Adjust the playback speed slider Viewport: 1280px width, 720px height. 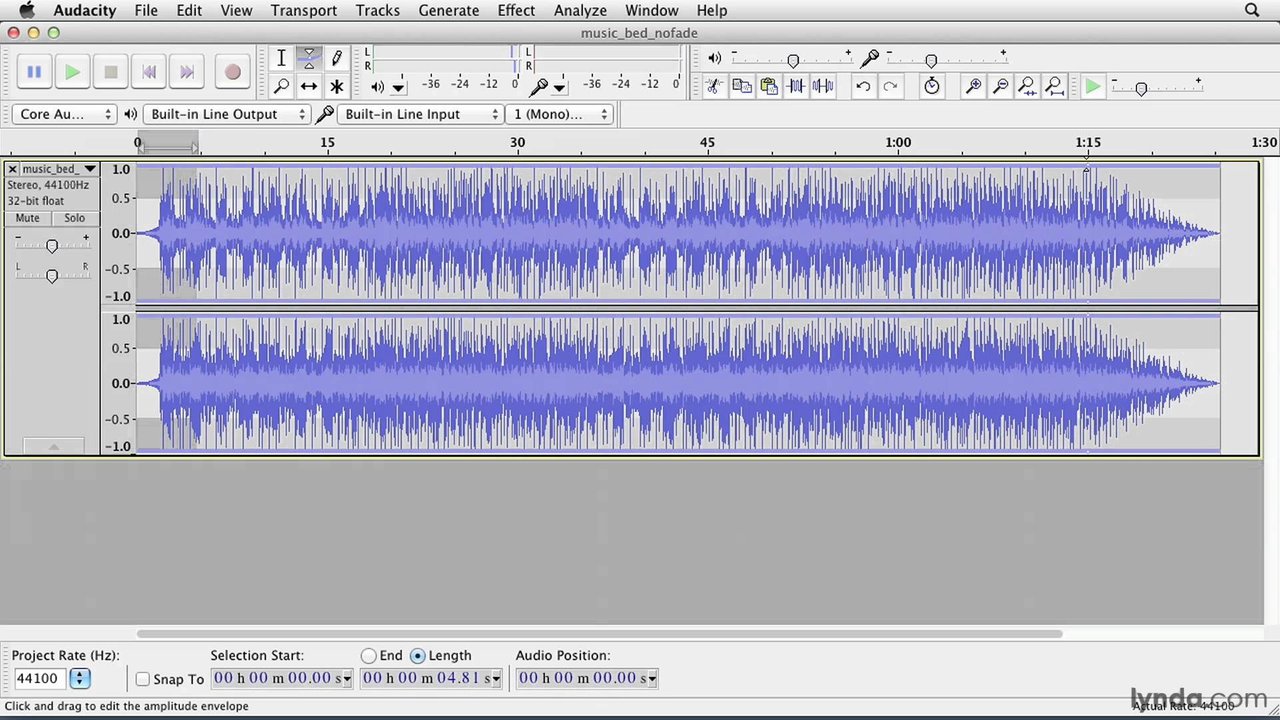click(1141, 89)
